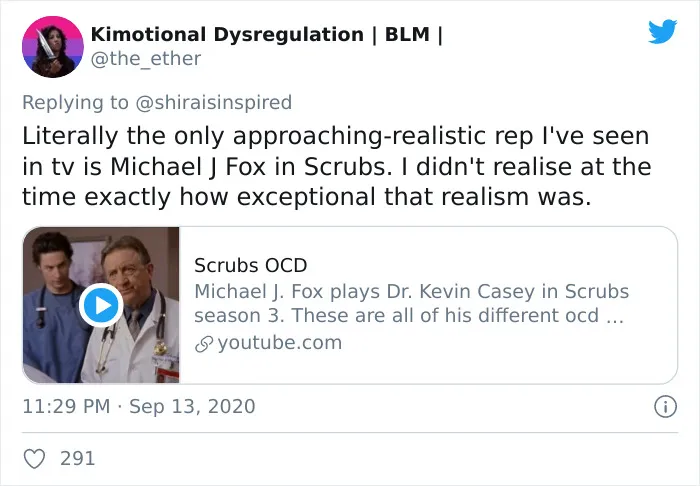Open the Kimotional Dysregulation display name
This screenshot has height=486, width=700.
pos(267,34)
